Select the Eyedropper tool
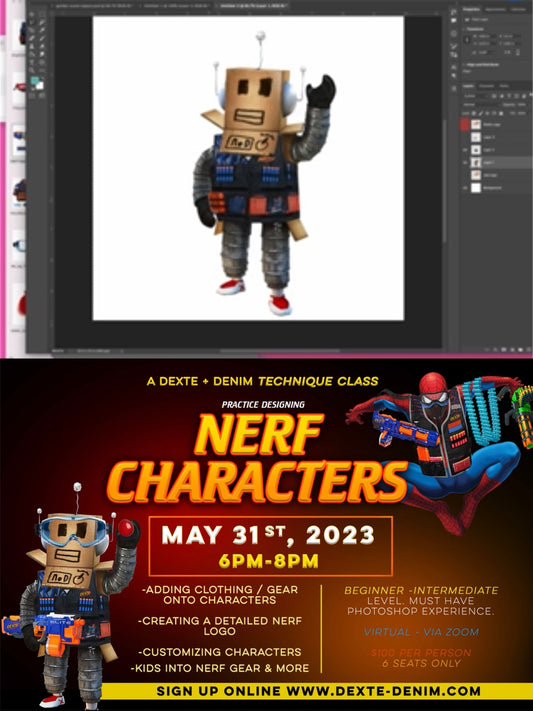This screenshot has height=711, width=533. pyautogui.click(x=42, y=29)
